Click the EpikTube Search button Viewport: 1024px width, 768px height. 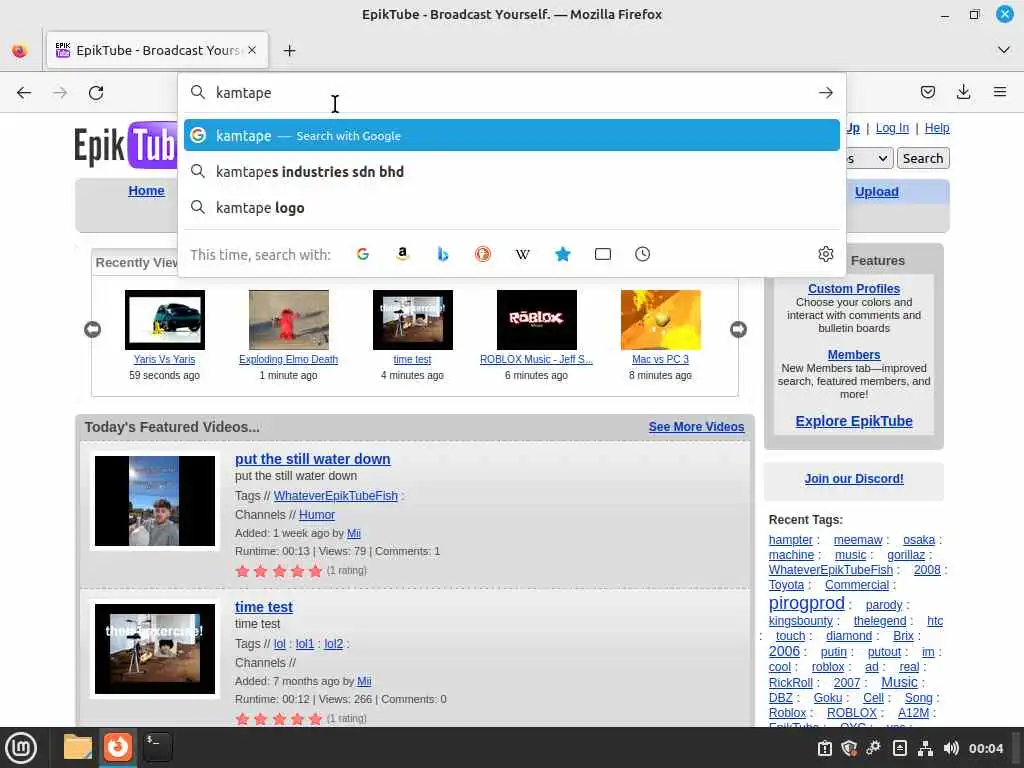(x=923, y=159)
